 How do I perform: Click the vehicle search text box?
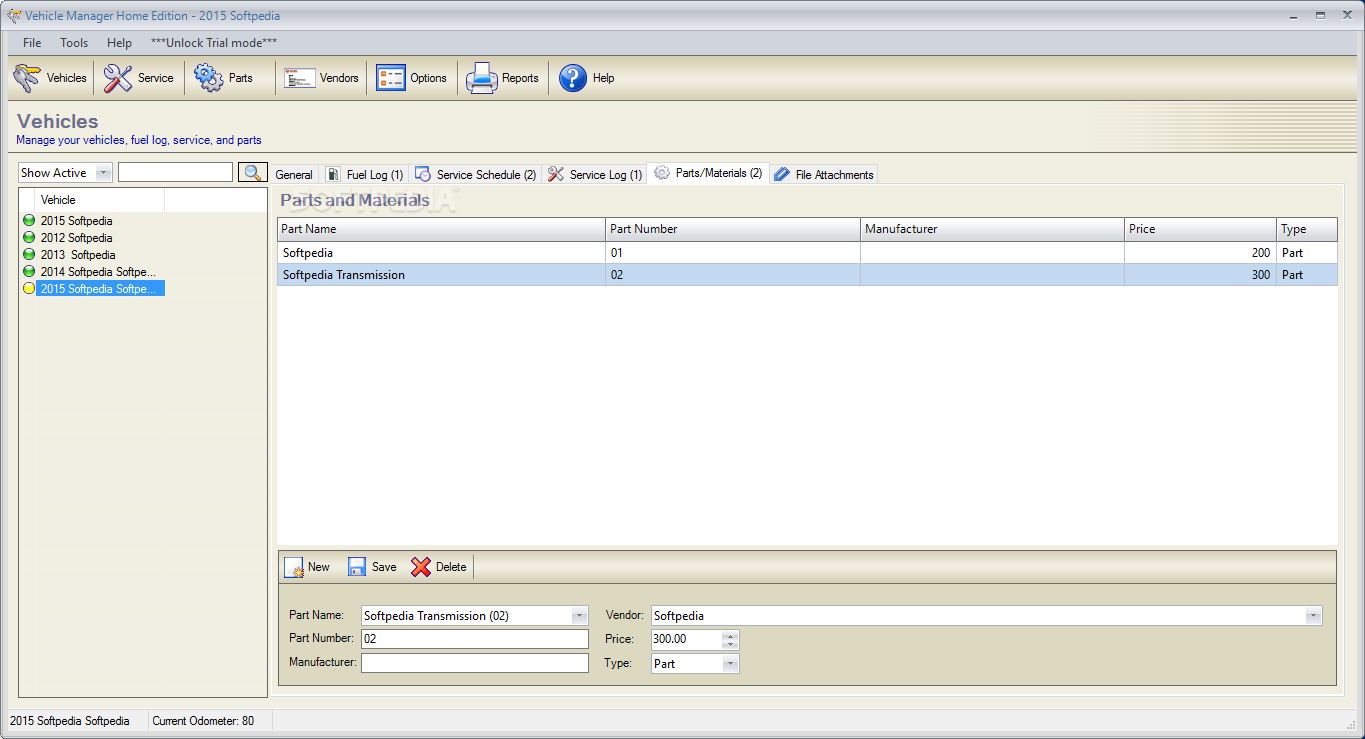[175, 173]
